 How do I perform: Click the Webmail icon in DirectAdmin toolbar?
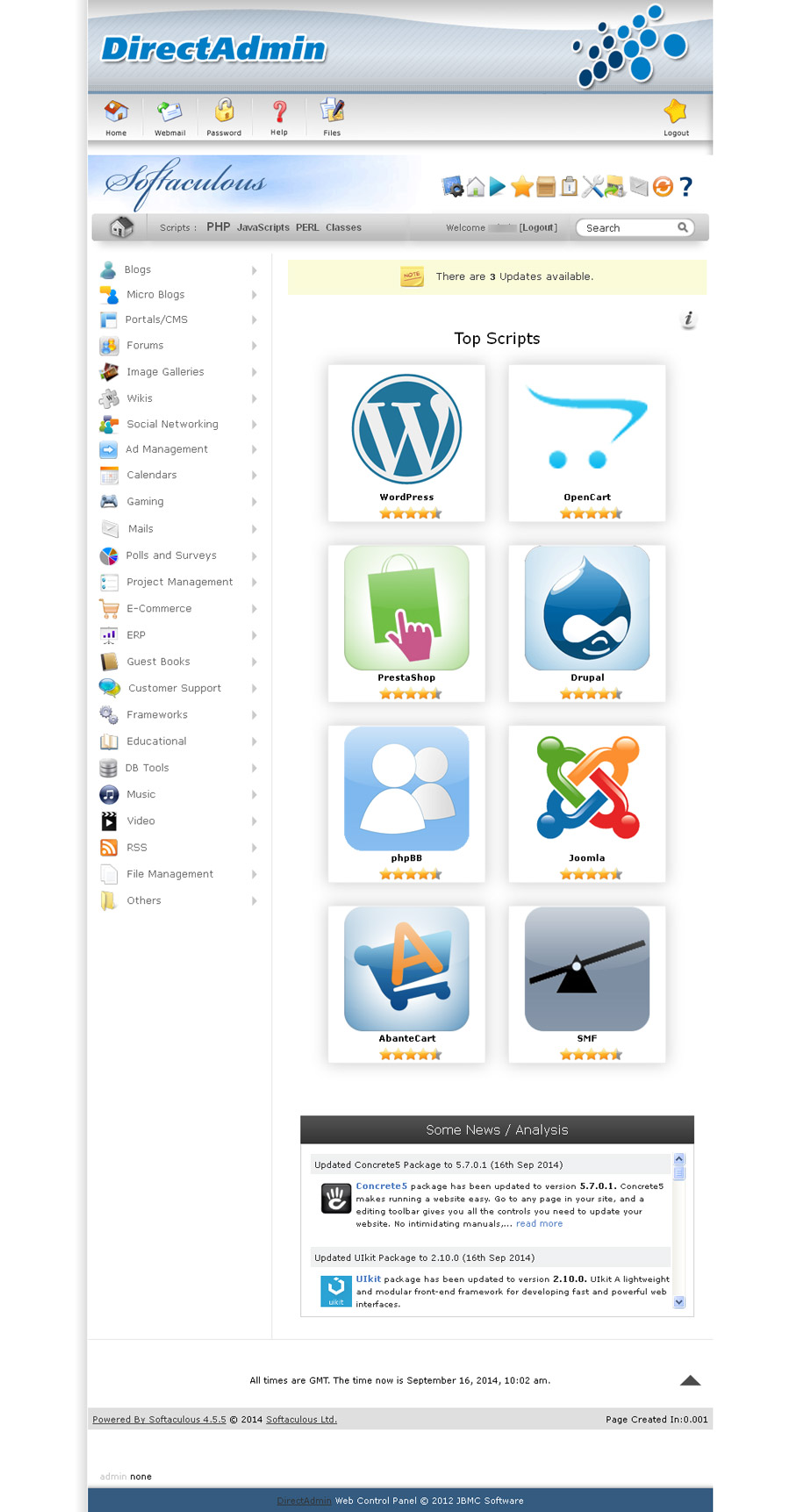tap(169, 112)
